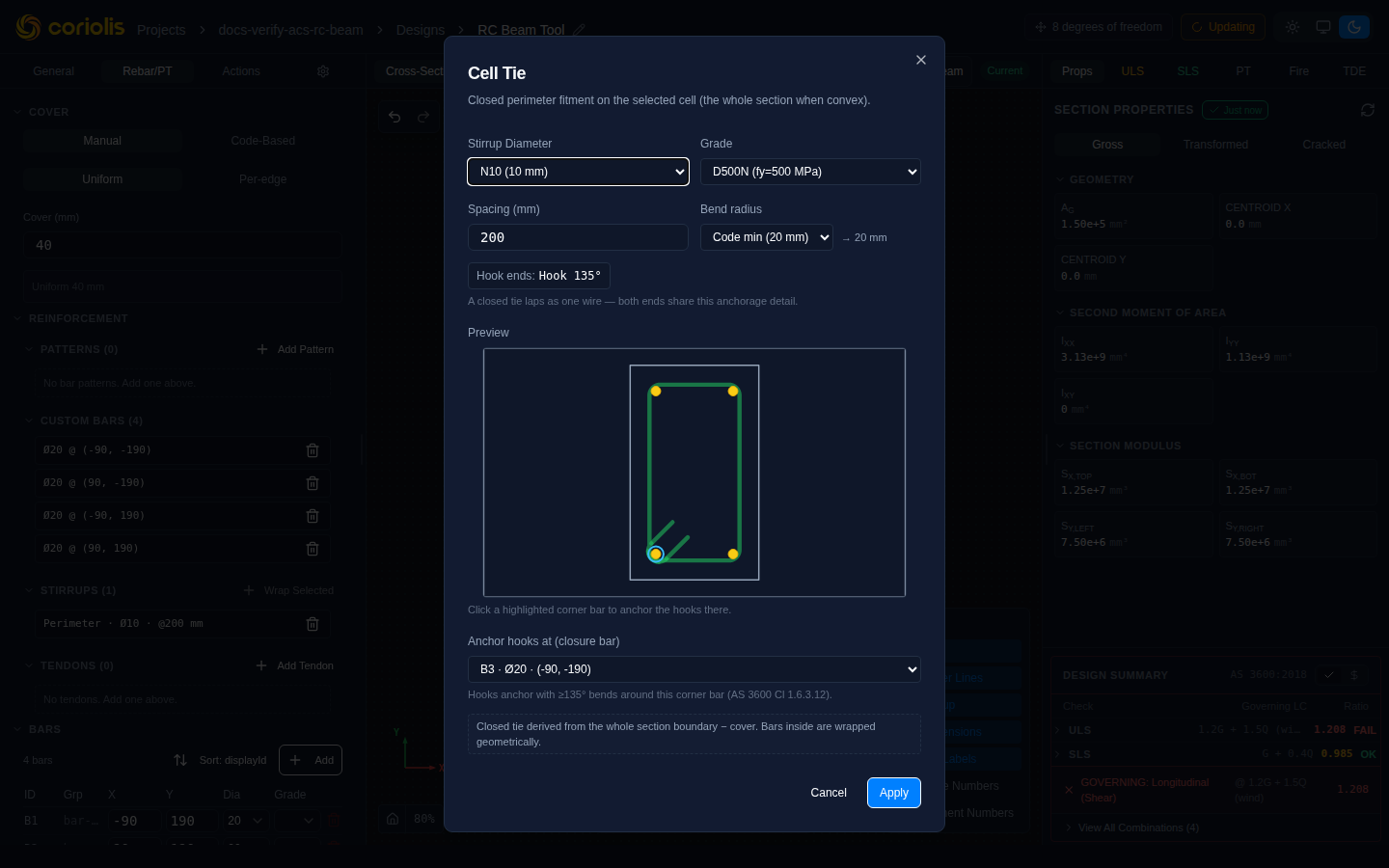
Task: Click the pencil icon to rename RC Beam Tool
Action: click(579, 30)
